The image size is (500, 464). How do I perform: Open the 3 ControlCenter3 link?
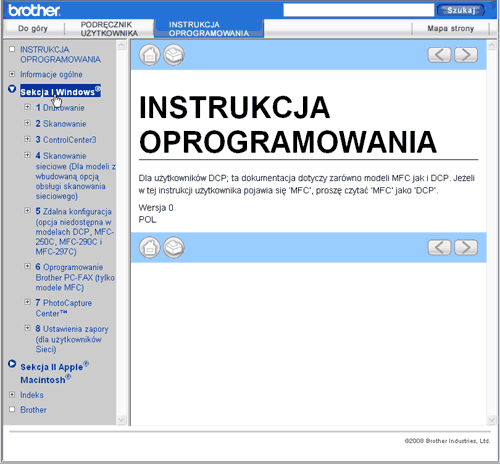click(x=66, y=140)
